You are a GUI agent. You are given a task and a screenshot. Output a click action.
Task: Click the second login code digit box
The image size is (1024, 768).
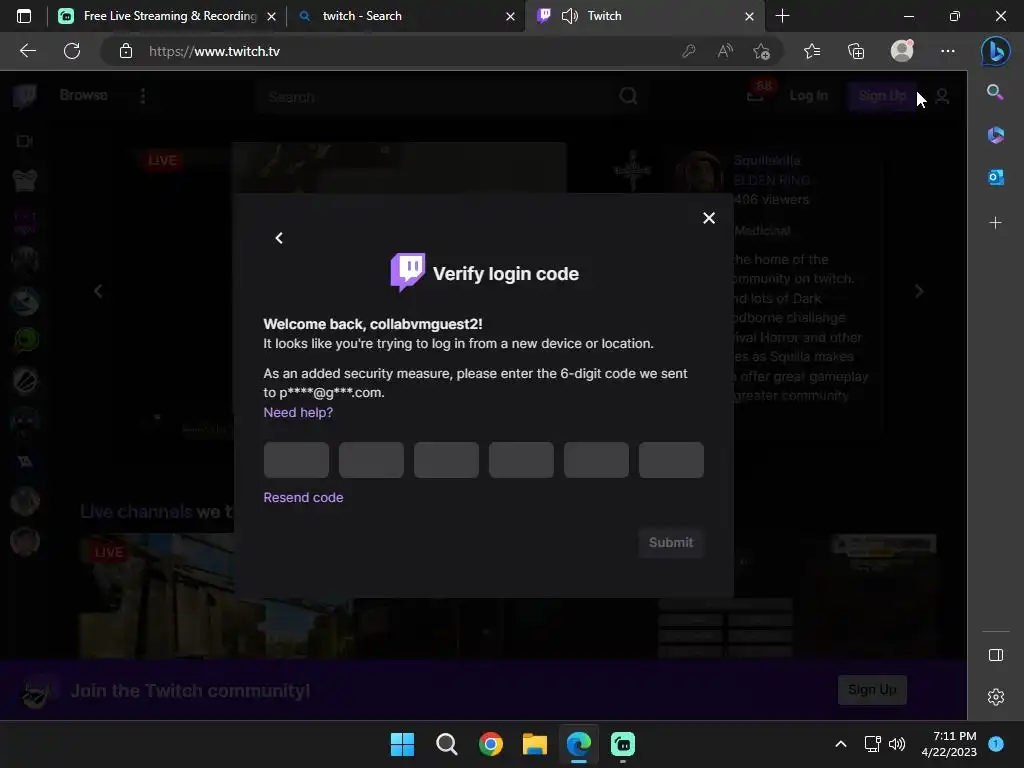[372, 460]
